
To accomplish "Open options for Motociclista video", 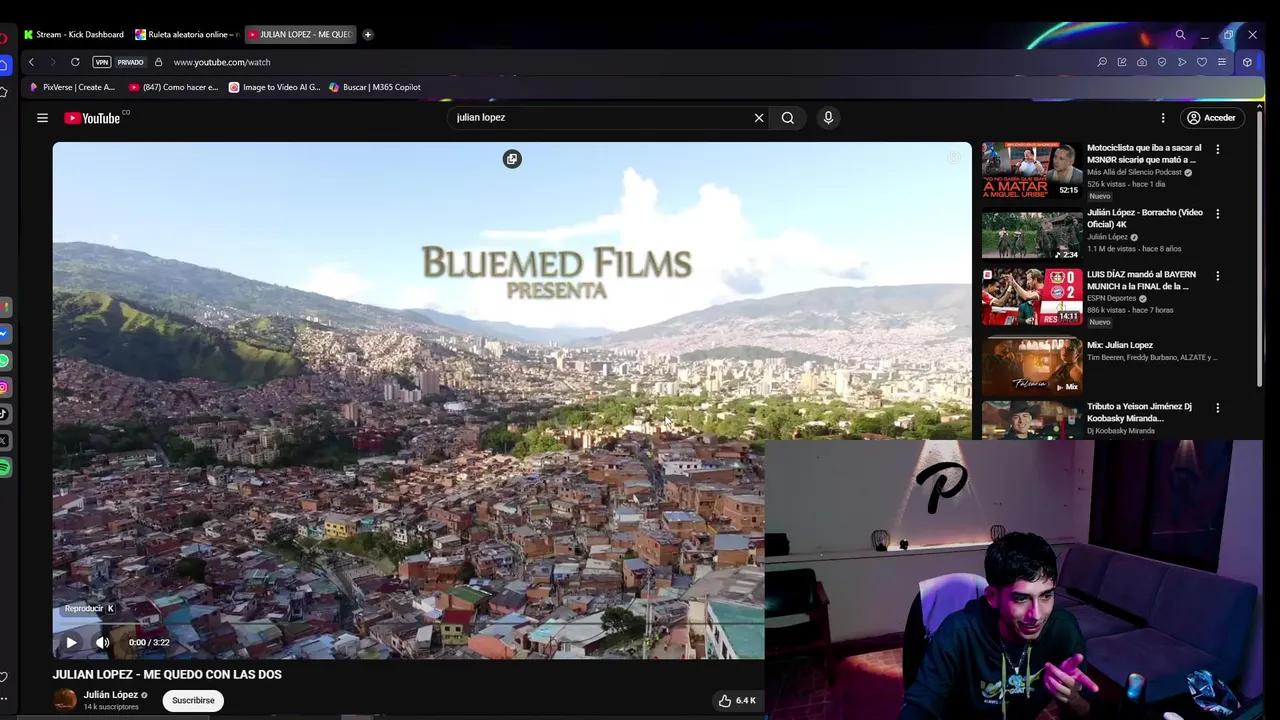I will 1217,149.
